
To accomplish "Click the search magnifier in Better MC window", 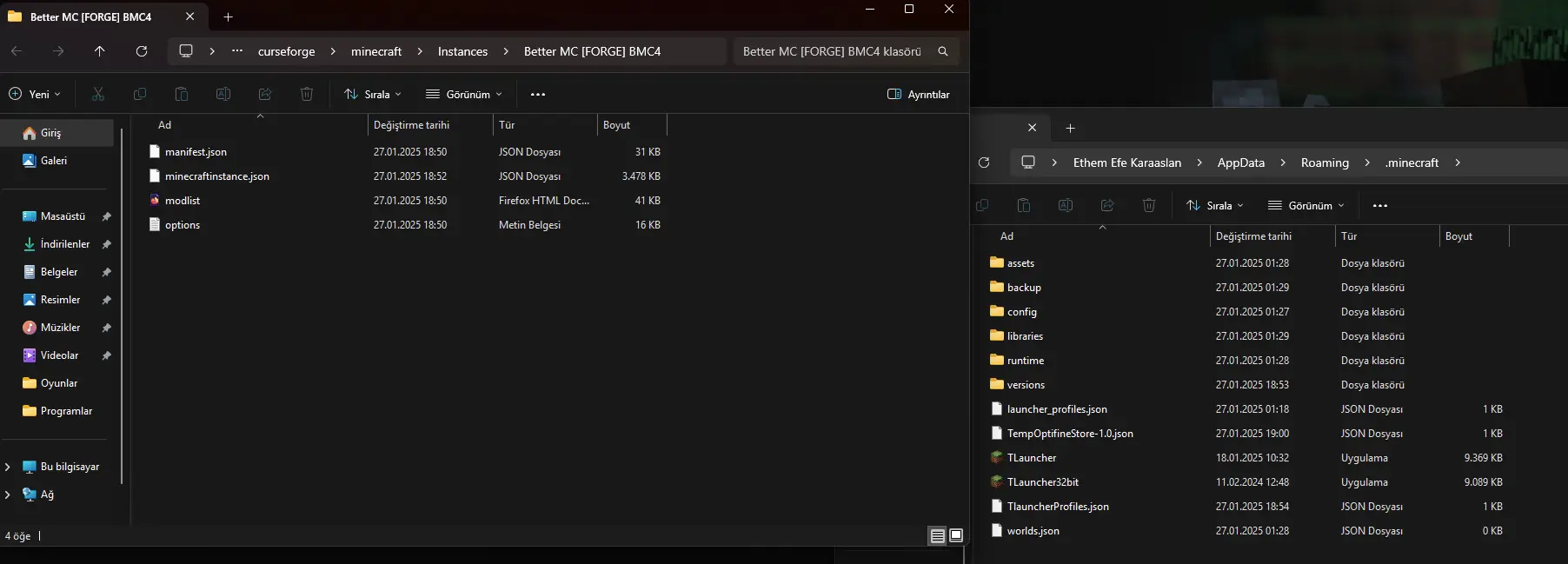I will pyautogui.click(x=943, y=51).
